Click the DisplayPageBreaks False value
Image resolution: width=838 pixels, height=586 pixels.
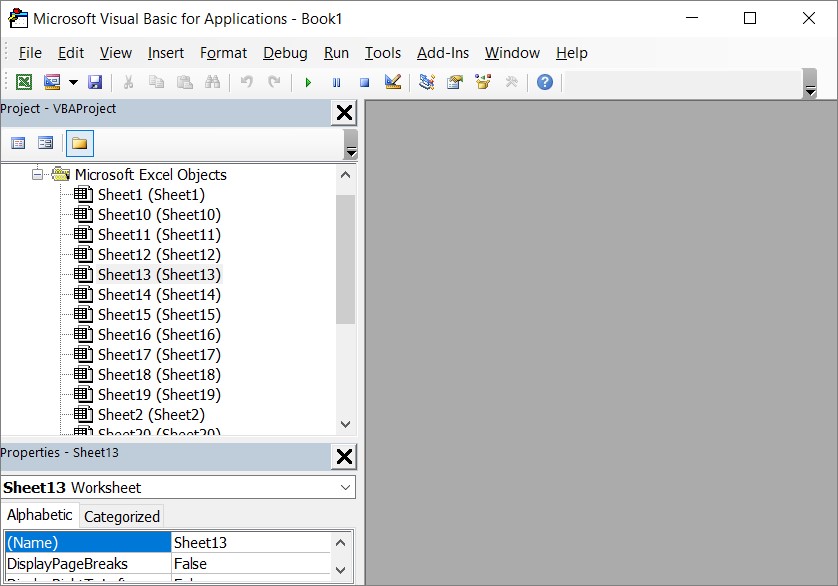point(251,564)
